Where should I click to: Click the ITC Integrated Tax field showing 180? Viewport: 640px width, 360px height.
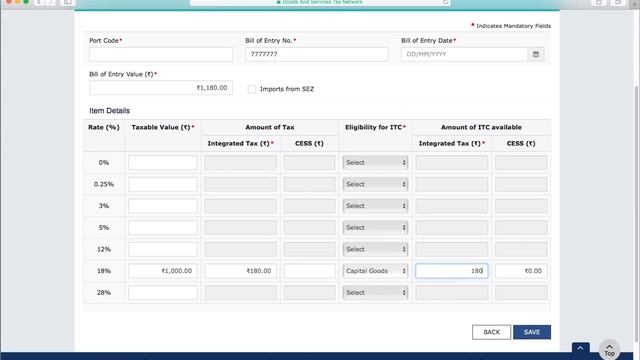[x=451, y=271]
